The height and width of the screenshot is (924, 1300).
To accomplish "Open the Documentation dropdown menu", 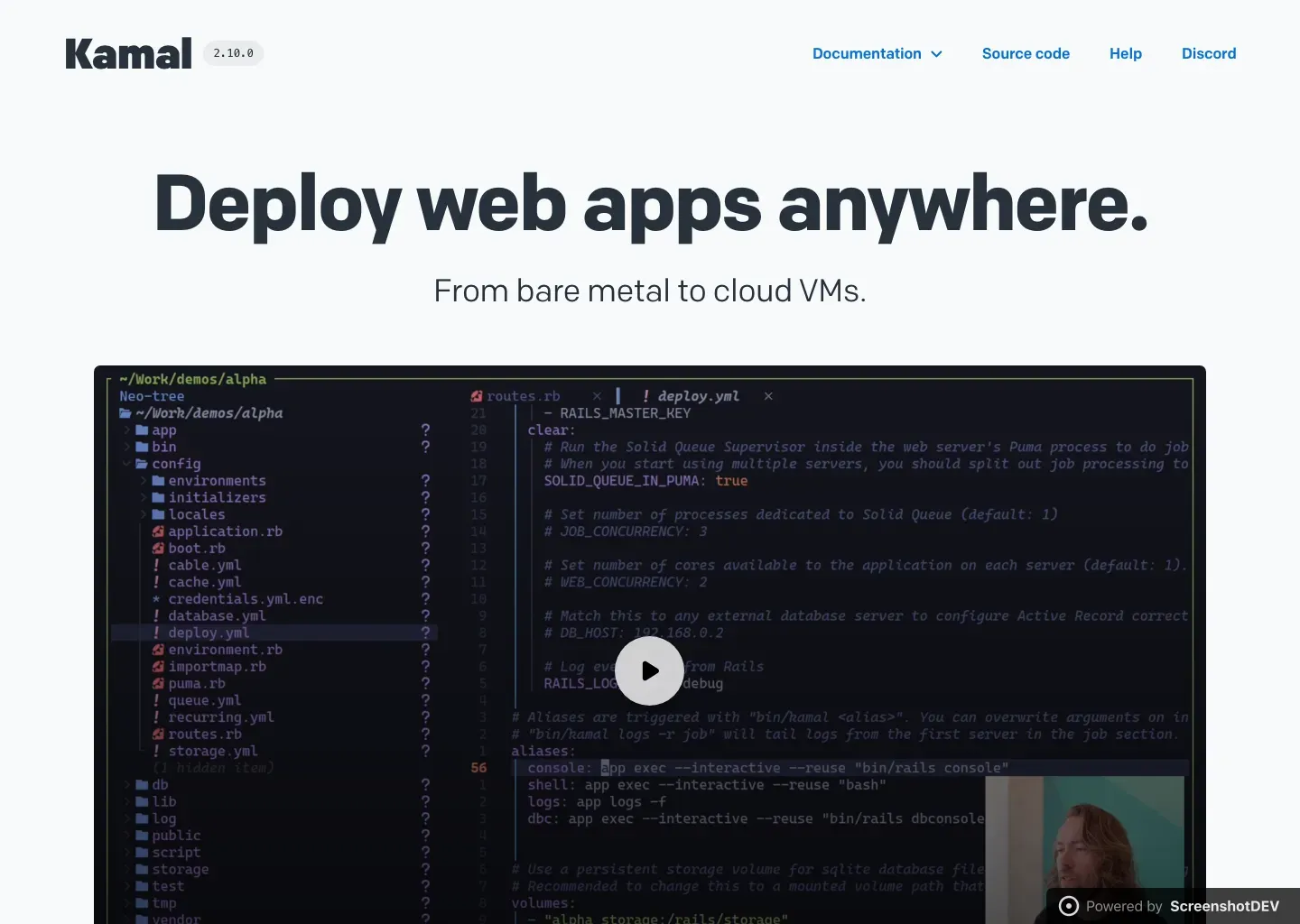I will click(x=877, y=53).
